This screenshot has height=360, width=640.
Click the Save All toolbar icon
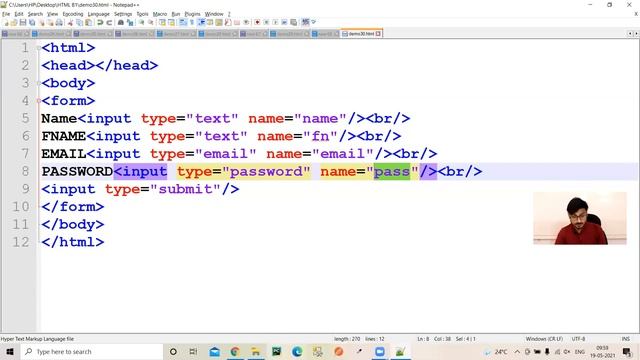click(x=32, y=22)
